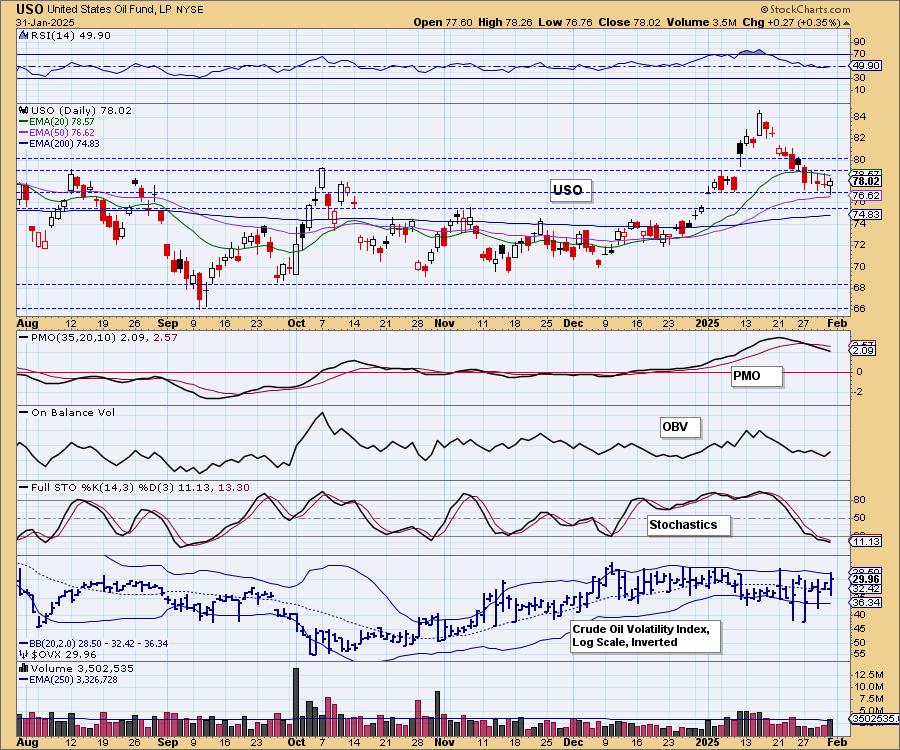This screenshot has height=750, width=900.
Task: Click the volume bars icon beside Volume label
Action: [24, 668]
